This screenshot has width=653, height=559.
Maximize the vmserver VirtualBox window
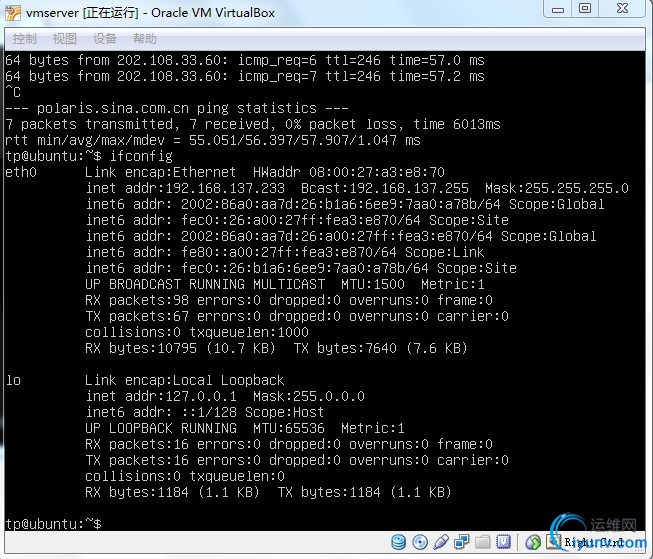tap(585, 9)
